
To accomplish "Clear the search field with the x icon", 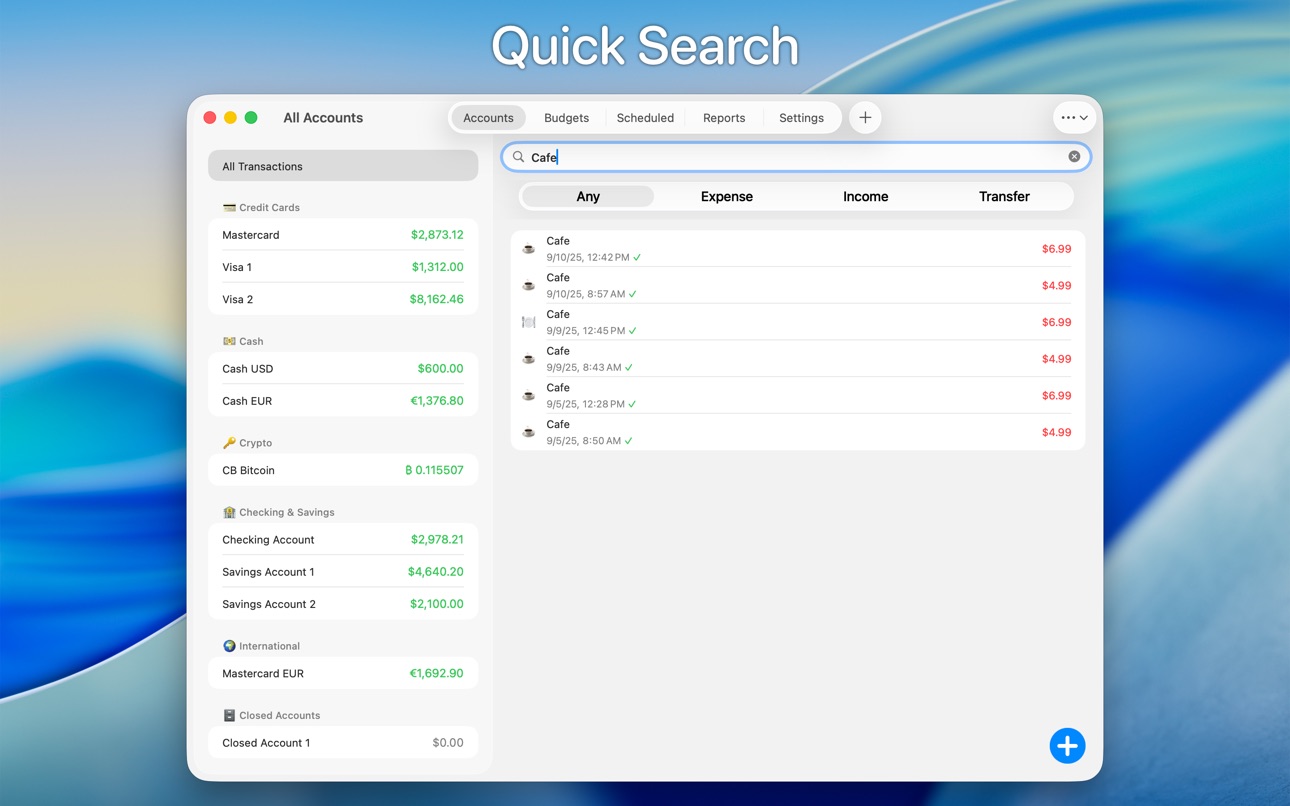I will [x=1074, y=157].
